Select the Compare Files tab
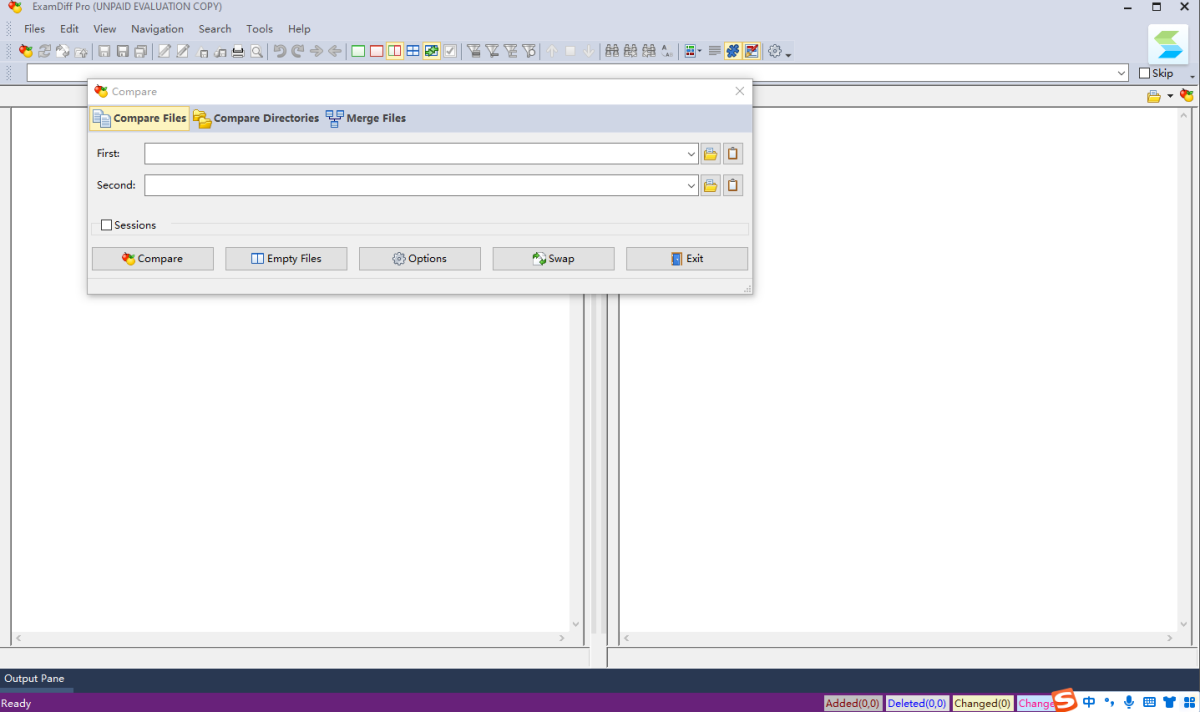The width and height of the screenshot is (1200, 712). (139, 119)
